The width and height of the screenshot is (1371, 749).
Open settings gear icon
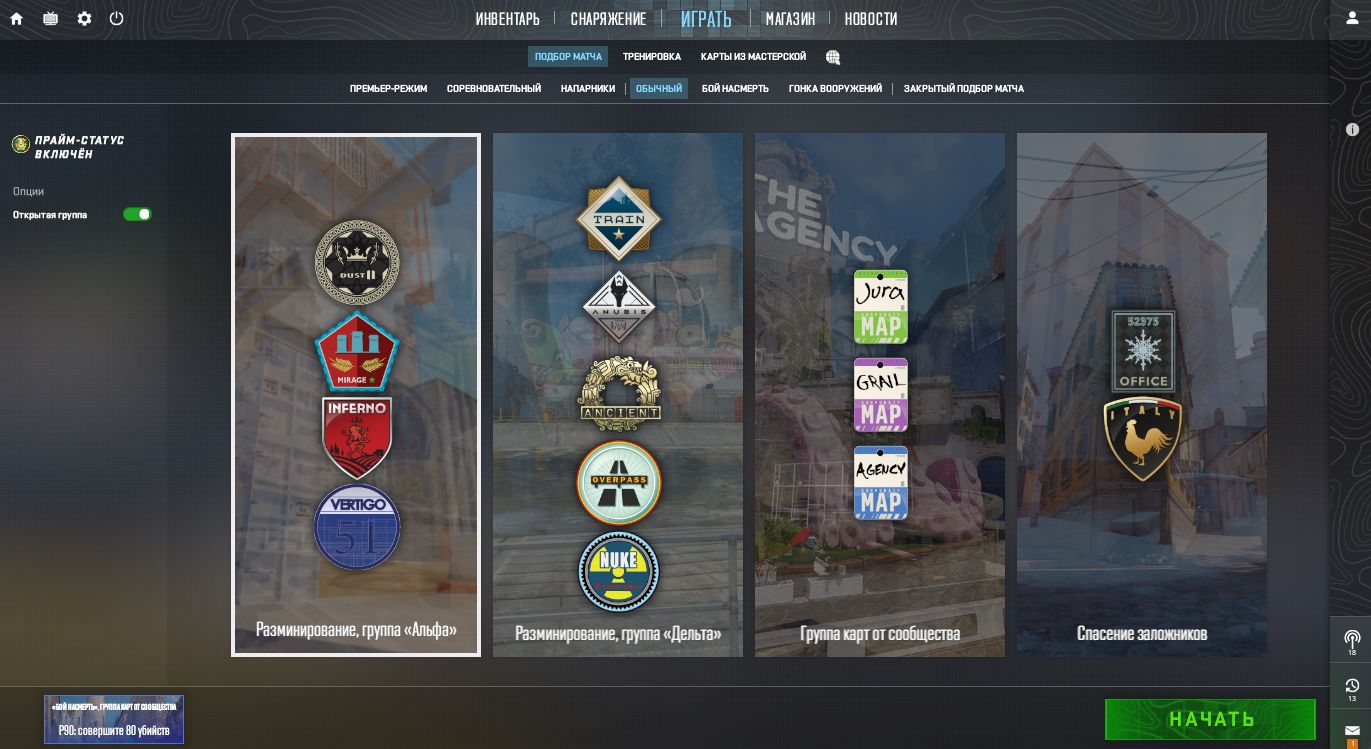click(84, 19)
